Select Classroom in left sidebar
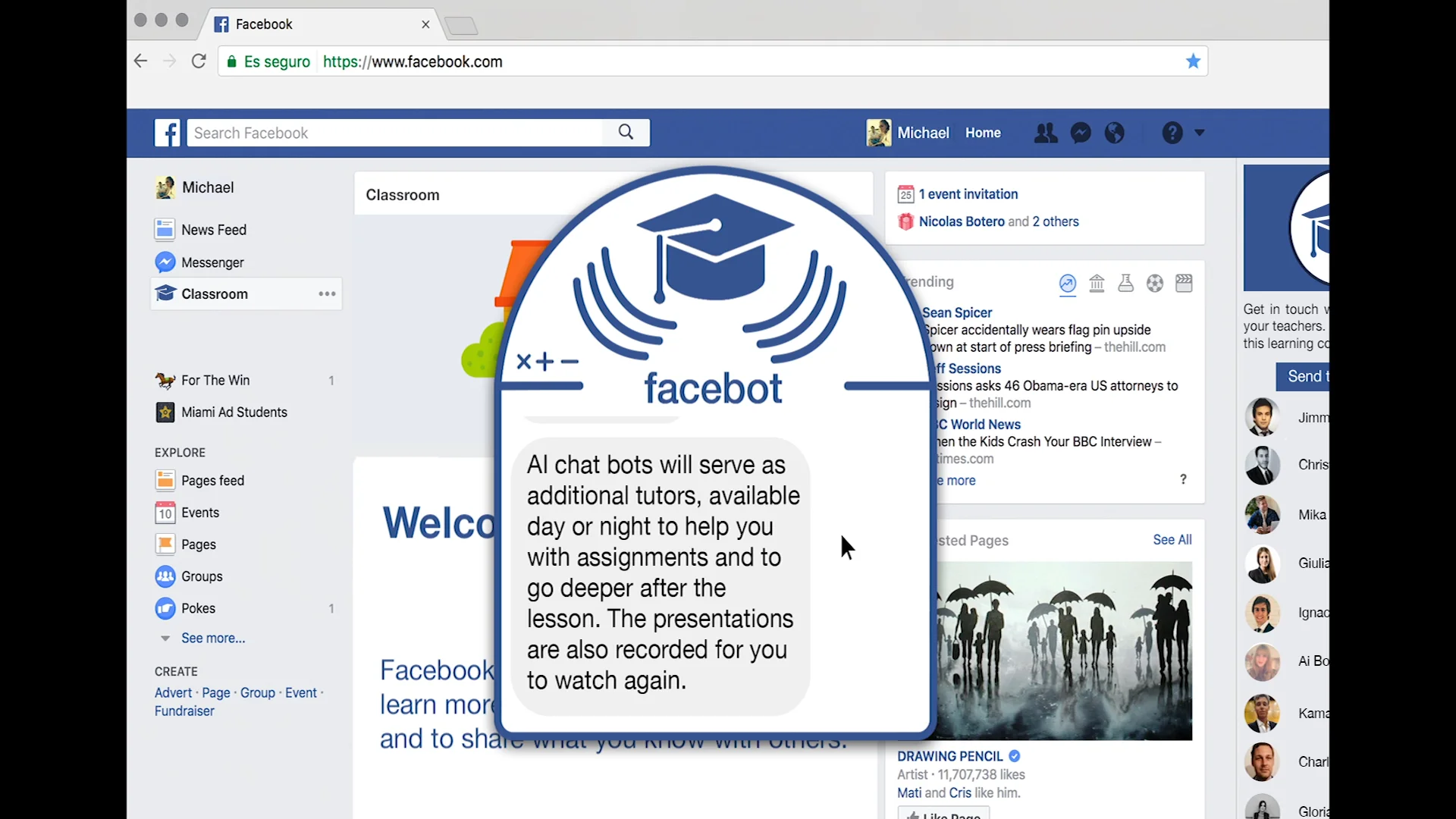The height and width of the screenshot is (819, 1456). coord(246,294)
